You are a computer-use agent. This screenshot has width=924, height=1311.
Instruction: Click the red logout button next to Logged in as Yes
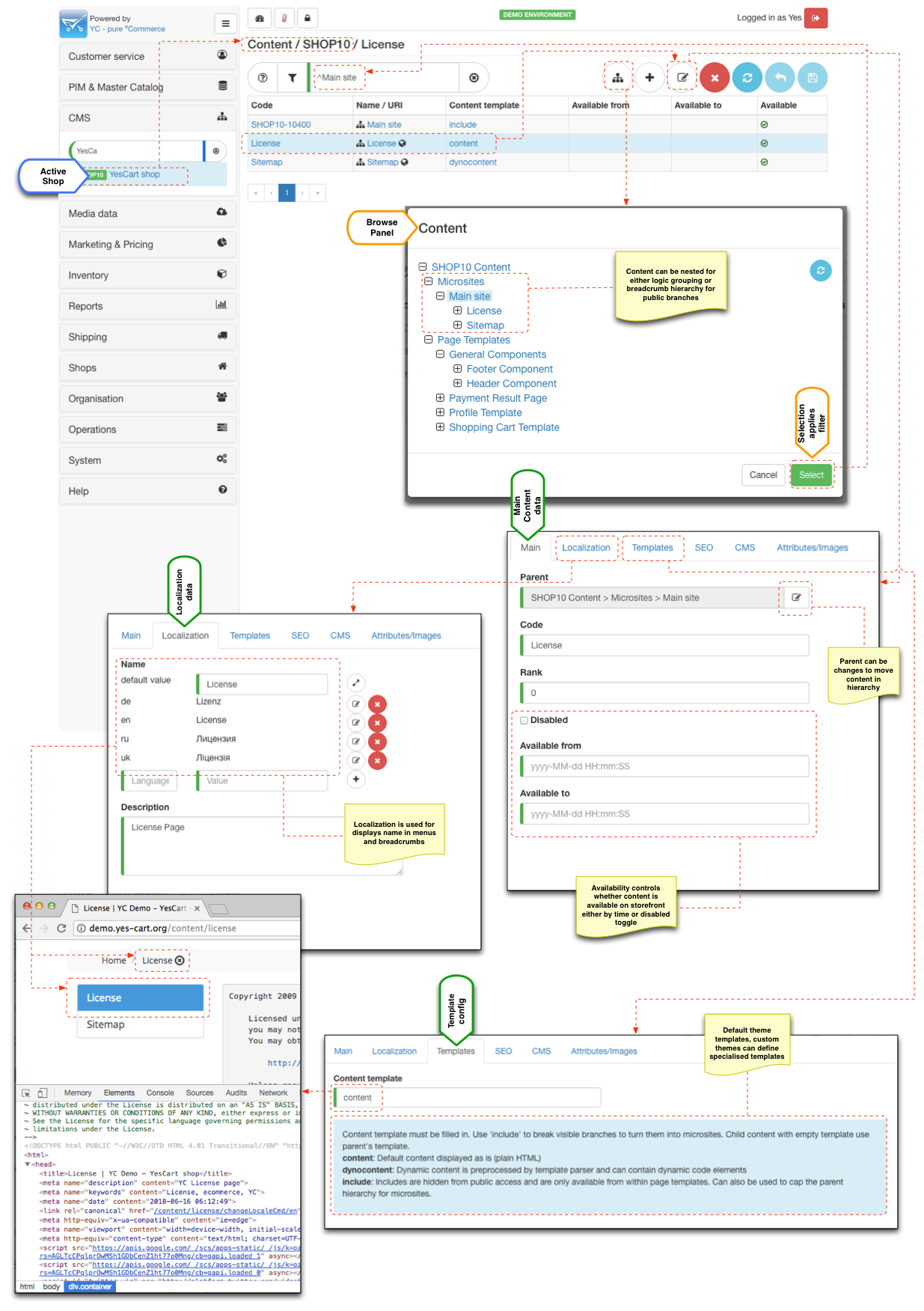coord(816,18)
